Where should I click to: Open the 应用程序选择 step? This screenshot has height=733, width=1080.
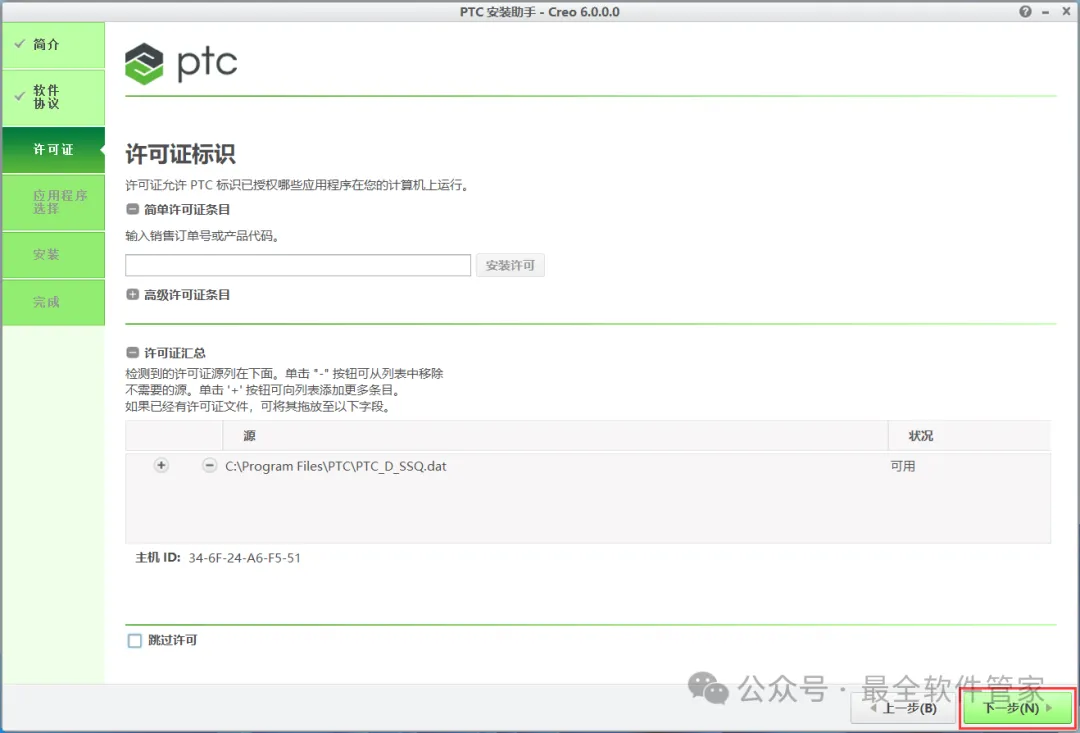(54, 202)
